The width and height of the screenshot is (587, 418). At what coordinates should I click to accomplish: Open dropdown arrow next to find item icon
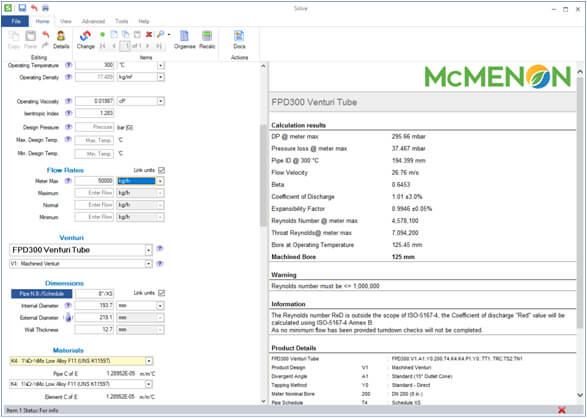pyautogui.click(x=169, y=34)
